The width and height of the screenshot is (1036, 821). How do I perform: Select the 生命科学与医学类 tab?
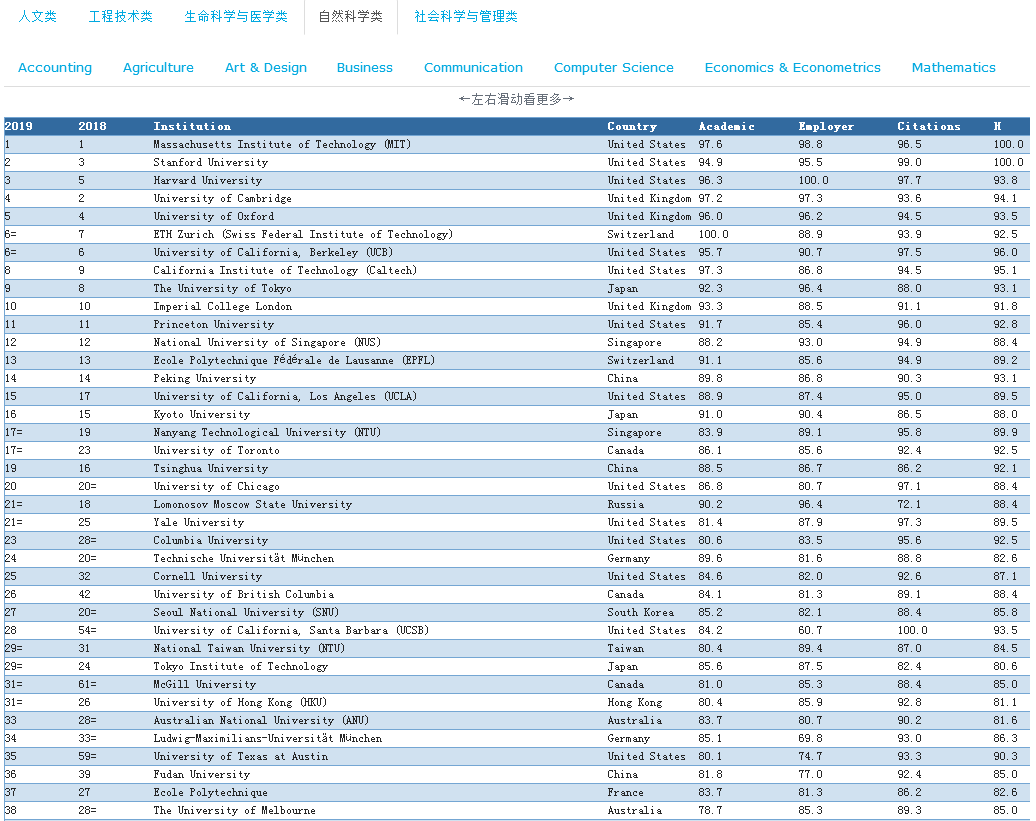(x=235, y=17)
